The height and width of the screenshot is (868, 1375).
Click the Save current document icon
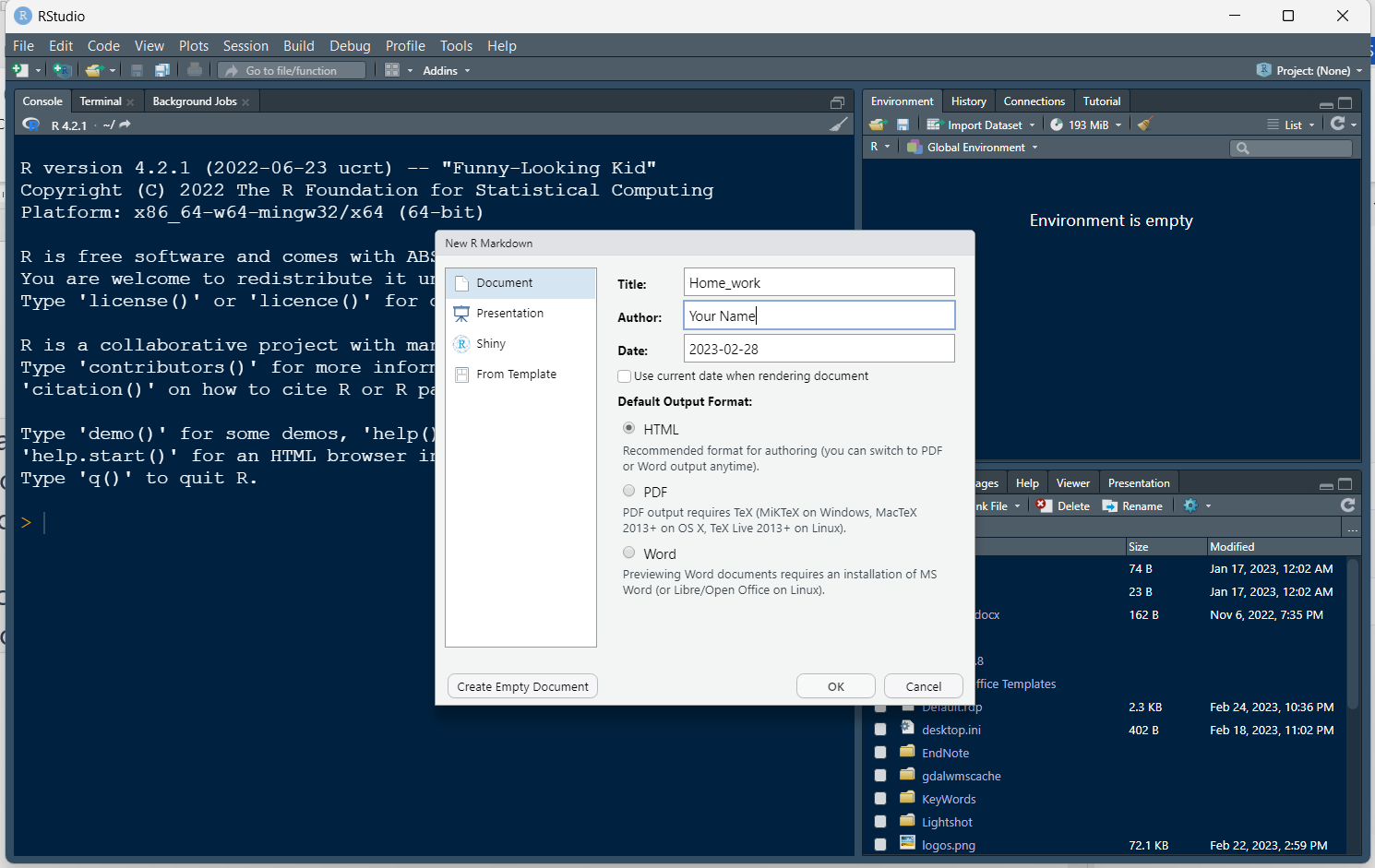point(137,70)
